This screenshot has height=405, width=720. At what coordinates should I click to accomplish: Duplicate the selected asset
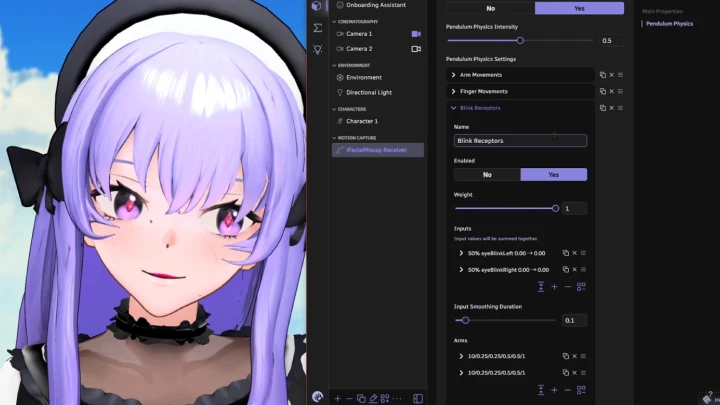point(361,399)
